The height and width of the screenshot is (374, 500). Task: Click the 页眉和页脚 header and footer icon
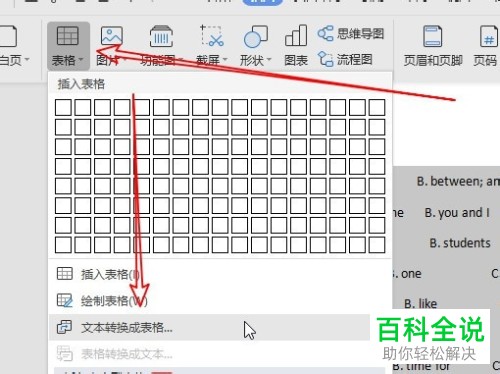coord(432,36)
